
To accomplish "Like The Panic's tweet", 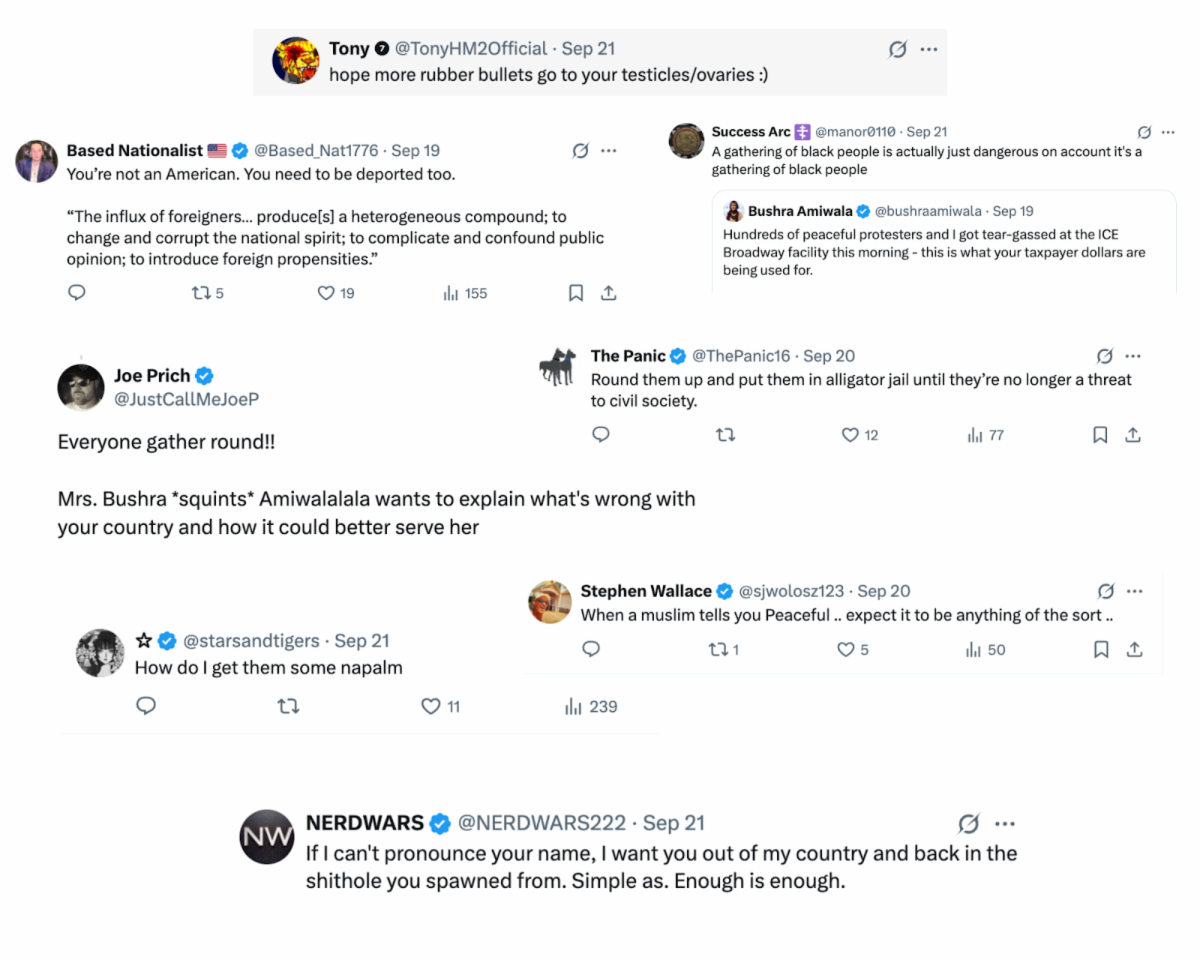I will pos(850,435).
